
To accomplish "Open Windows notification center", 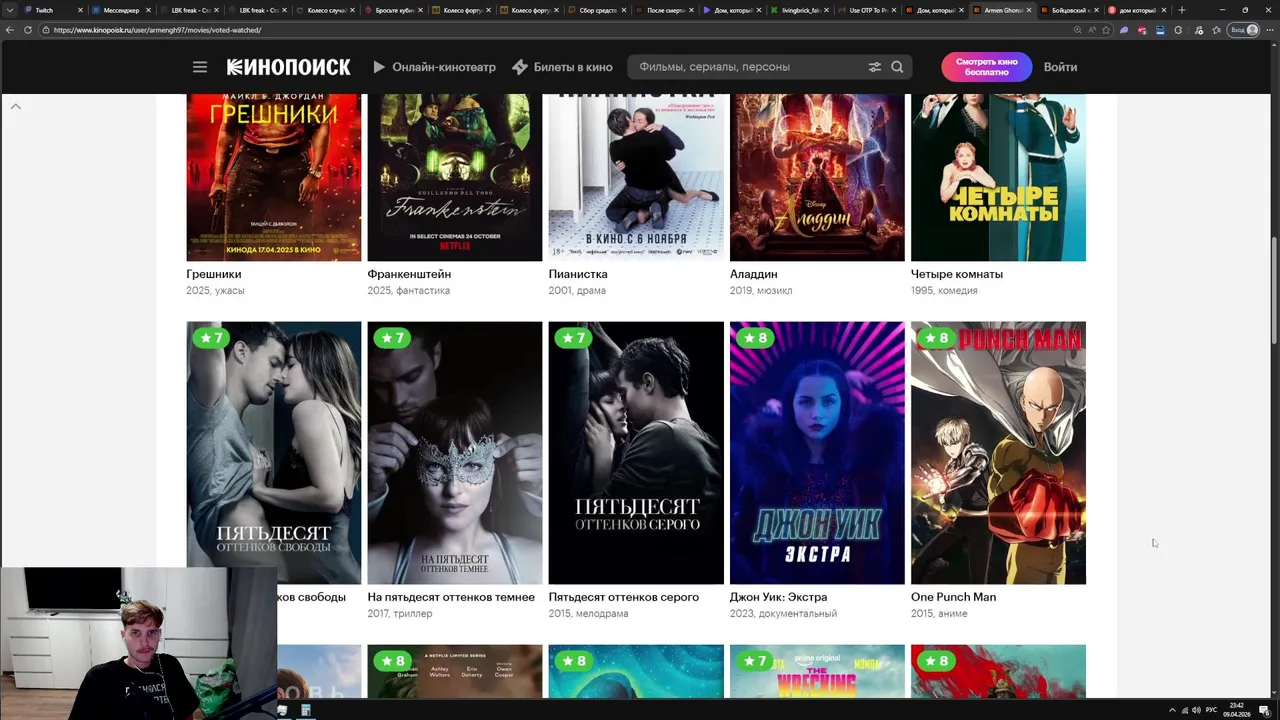I will tap(1265, 710).
